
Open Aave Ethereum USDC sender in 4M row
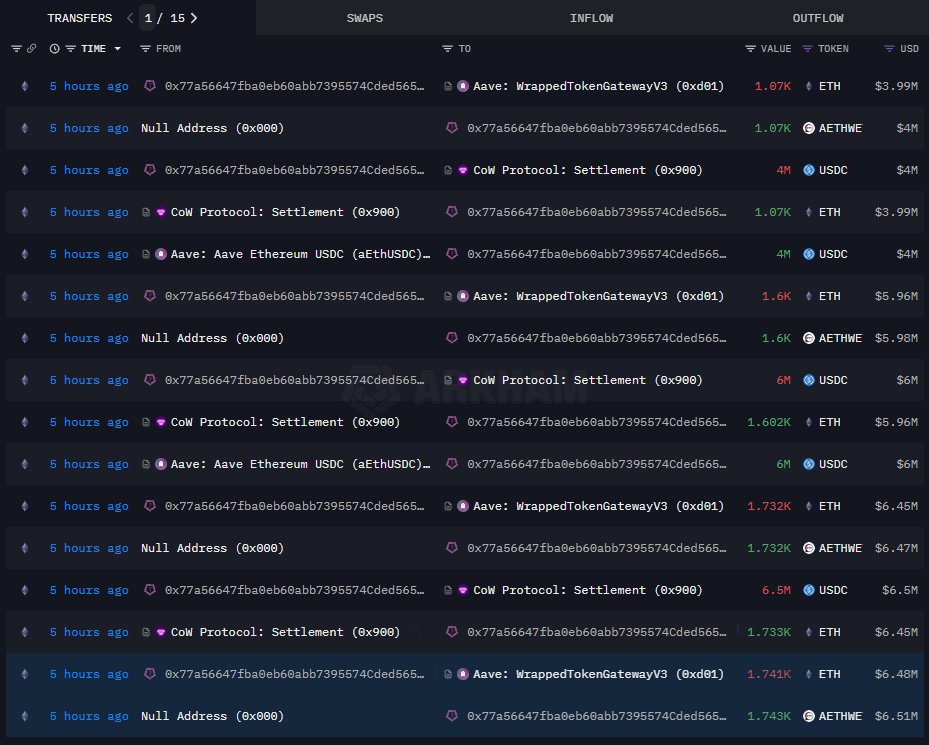[300, 254]
